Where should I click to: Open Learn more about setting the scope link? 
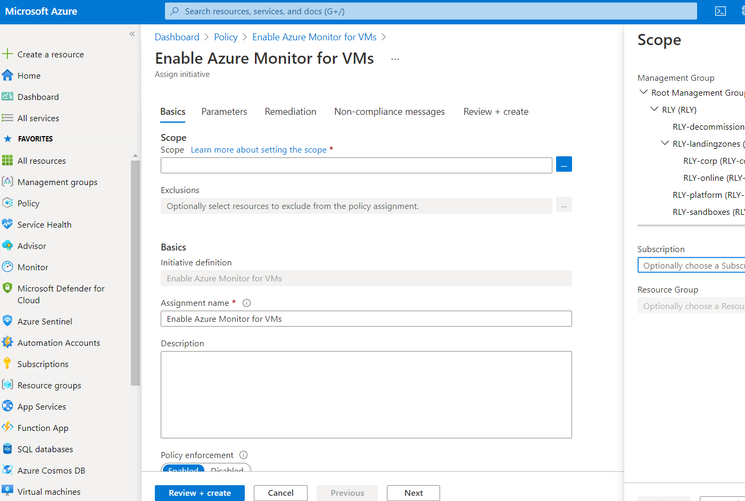tap(258, 150)
